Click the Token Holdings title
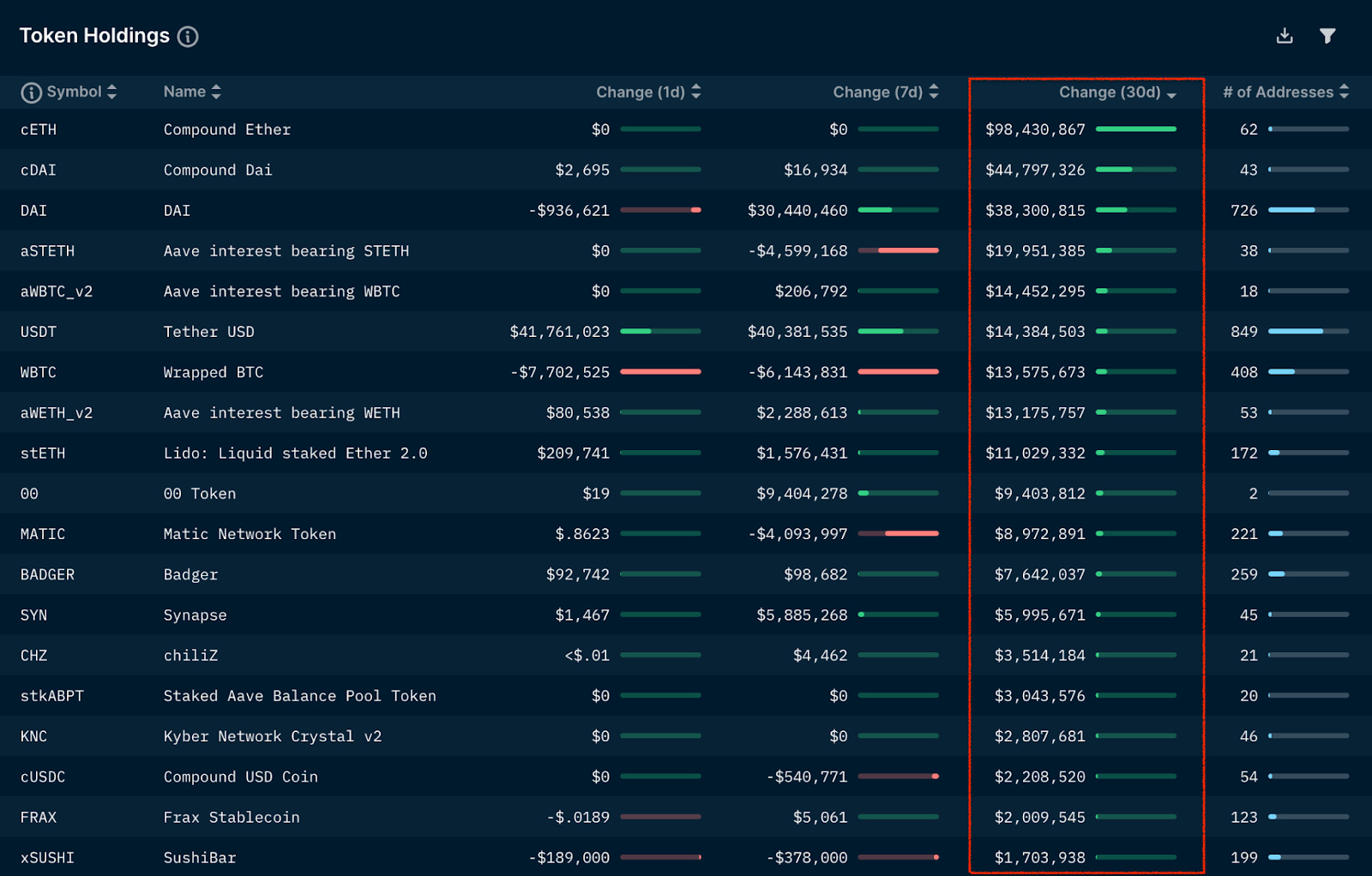This screenshot has width=1372, height=876. coord(94,36)
